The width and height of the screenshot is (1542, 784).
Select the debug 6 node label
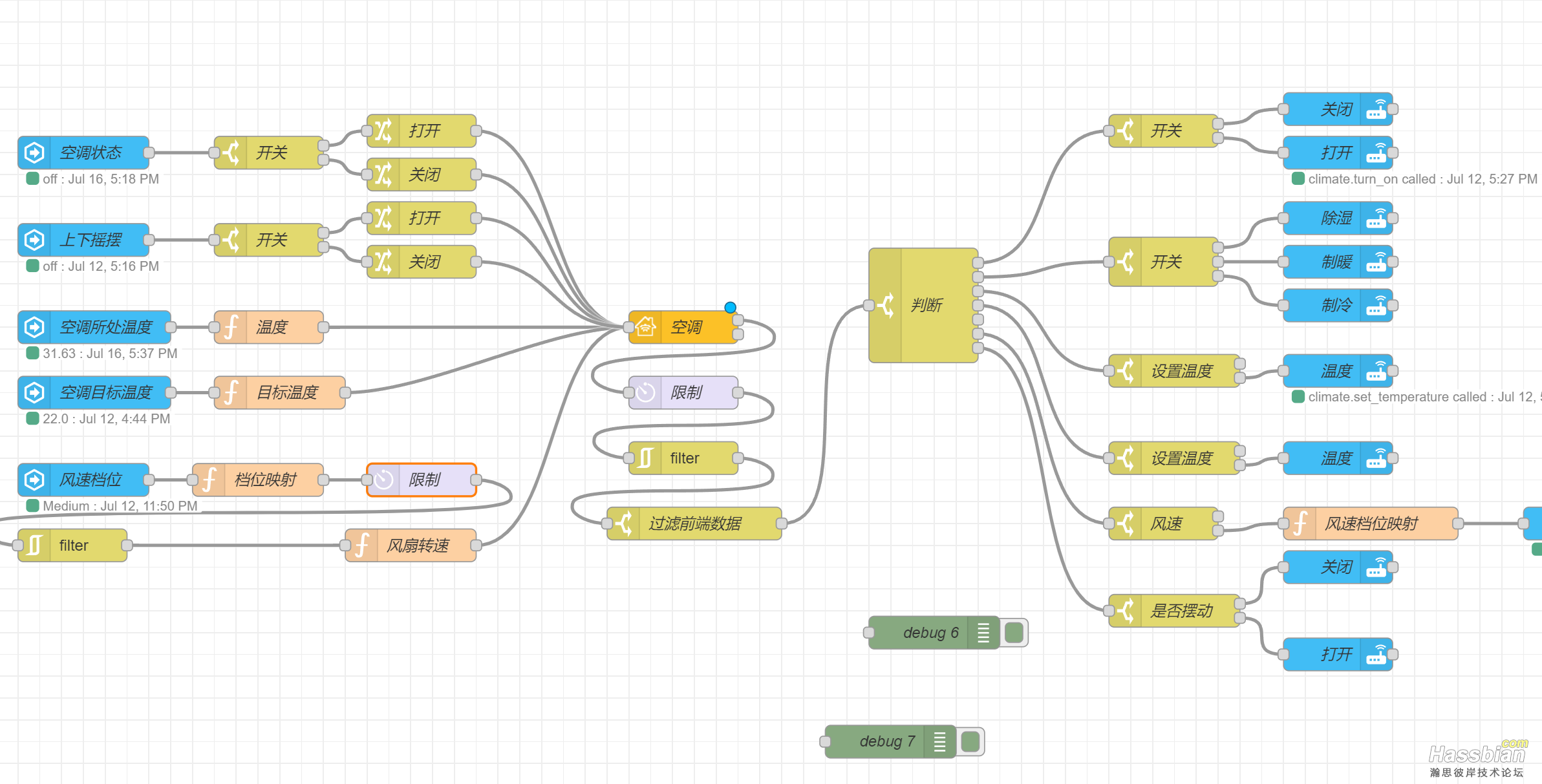click(930, 633)
